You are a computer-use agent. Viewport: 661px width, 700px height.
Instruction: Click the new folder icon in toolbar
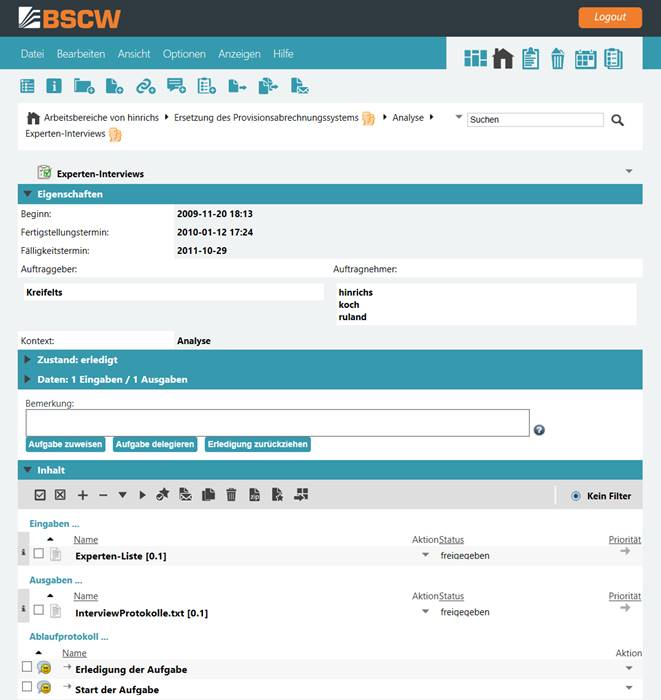83,87
